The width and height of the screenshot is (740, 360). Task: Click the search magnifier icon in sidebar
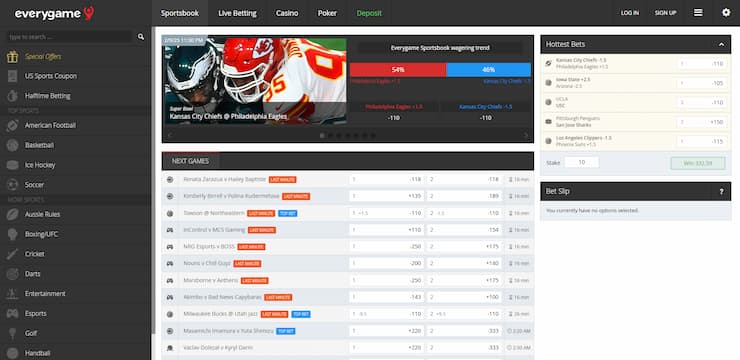tap(141, 37)
